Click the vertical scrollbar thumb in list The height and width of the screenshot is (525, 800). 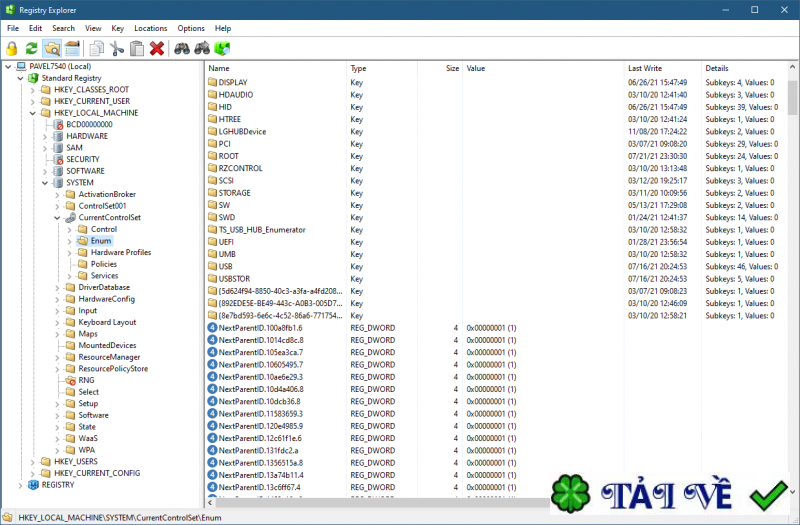(x=792, y=97)
